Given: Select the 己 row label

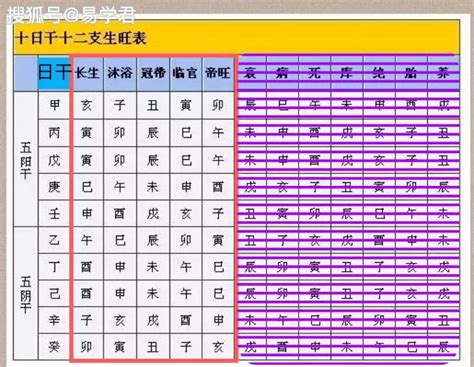Looking at the screenshot, I should [x=54, y=294].
